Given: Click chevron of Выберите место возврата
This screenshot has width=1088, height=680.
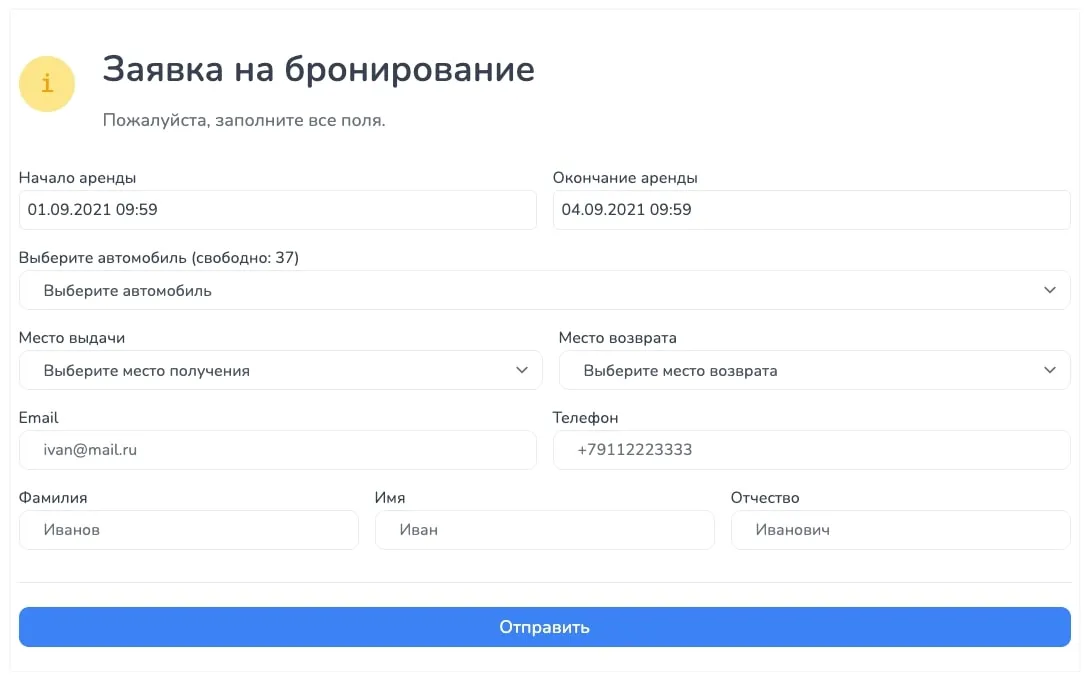Looking at the screenshot, I should pos(1050,370).
